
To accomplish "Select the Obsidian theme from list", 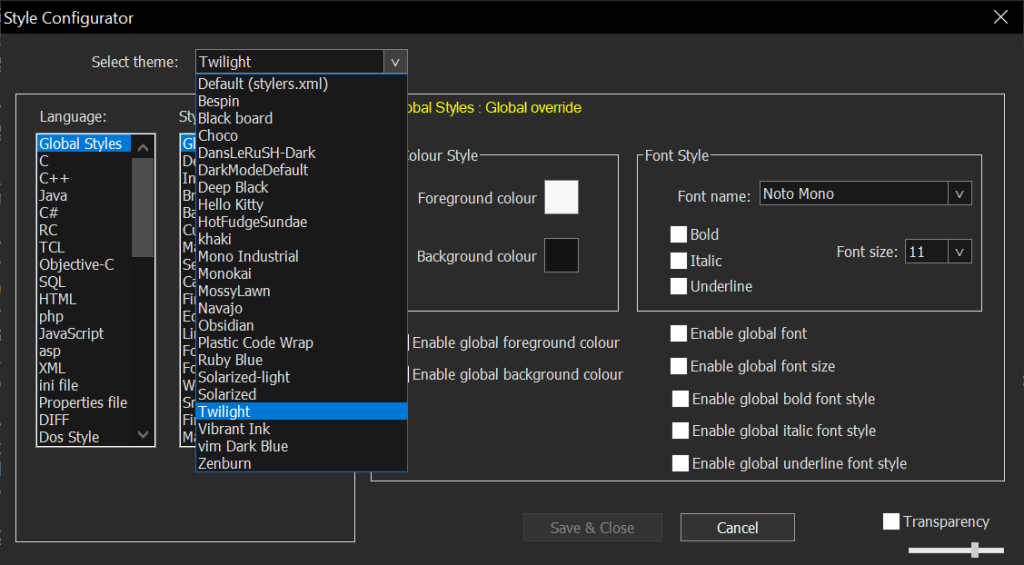I will 226,325.
